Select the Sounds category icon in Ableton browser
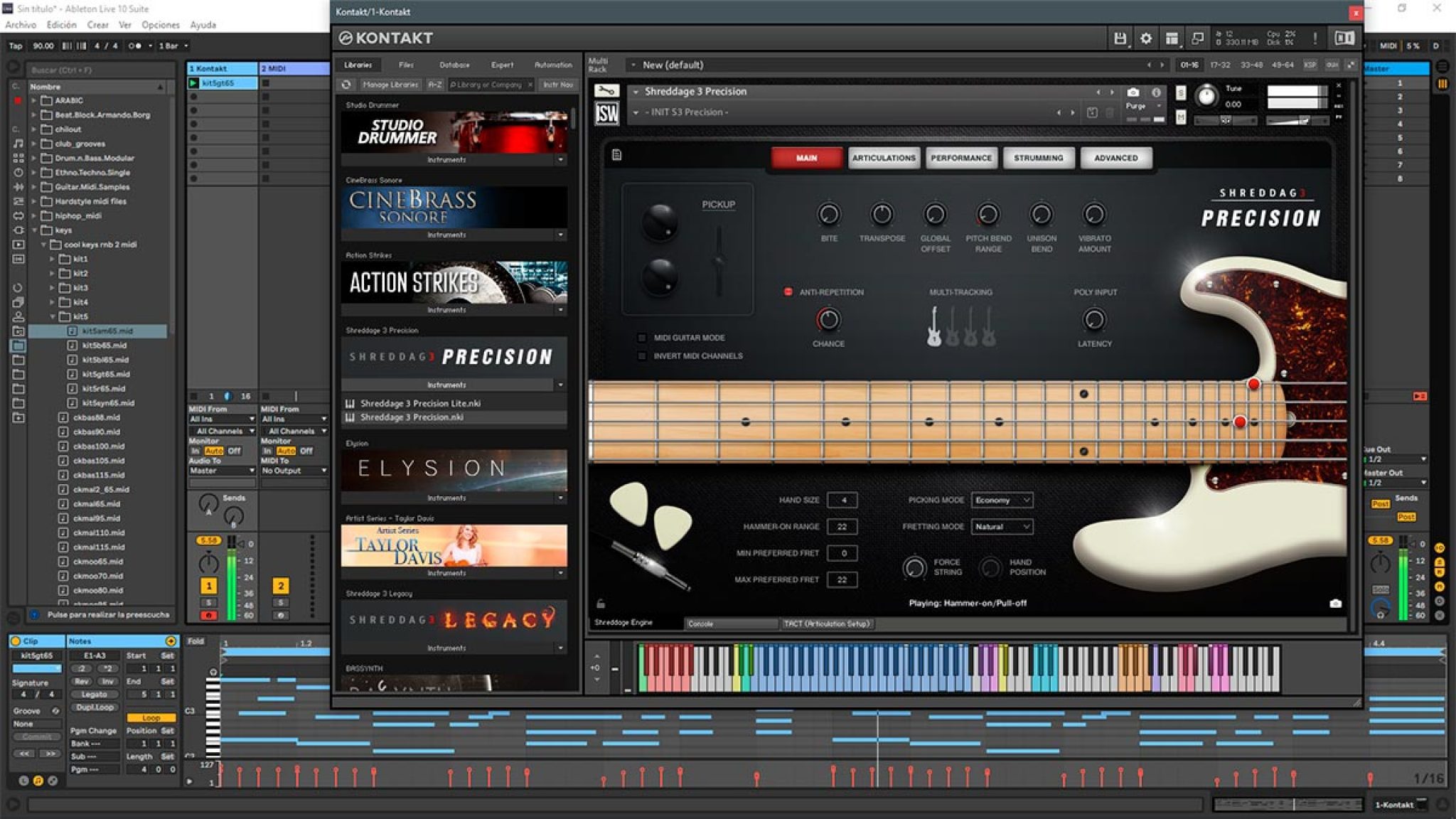This screenshot has width=1456, height=819. 18,144
